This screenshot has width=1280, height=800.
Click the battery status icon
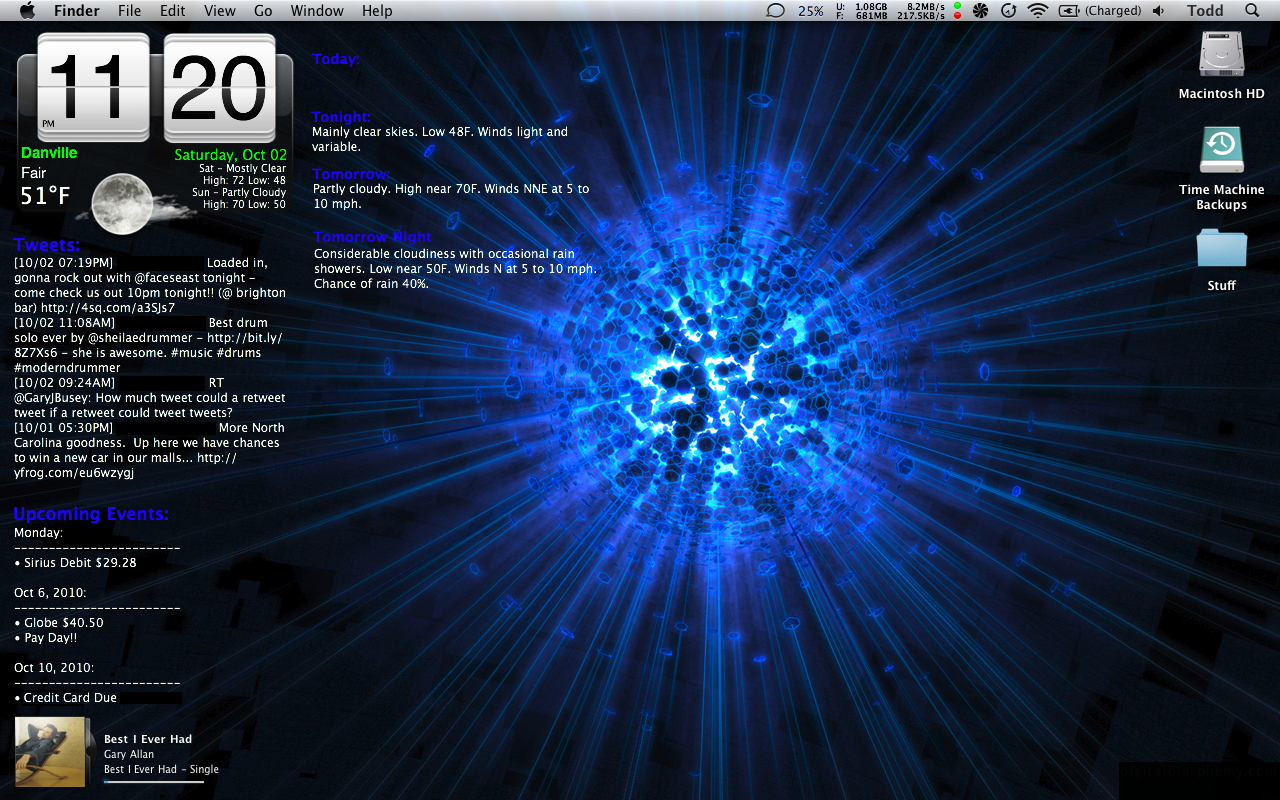1069,11
